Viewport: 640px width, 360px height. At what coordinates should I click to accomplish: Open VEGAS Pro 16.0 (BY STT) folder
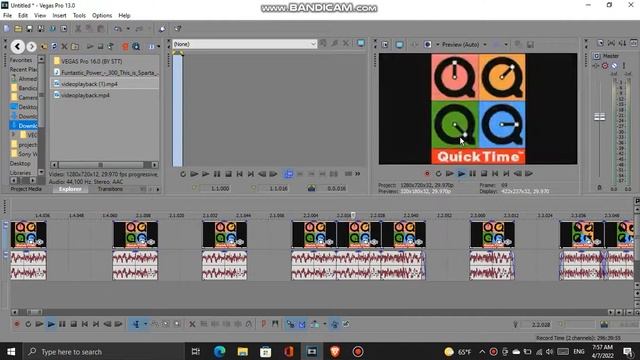[x=91, y=61]
